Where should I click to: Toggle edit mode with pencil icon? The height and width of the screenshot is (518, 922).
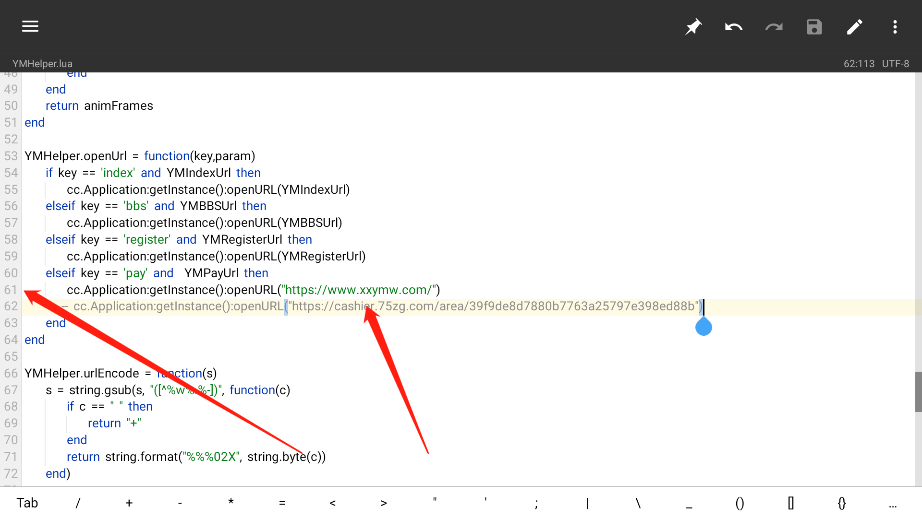[x=855, y=27]
